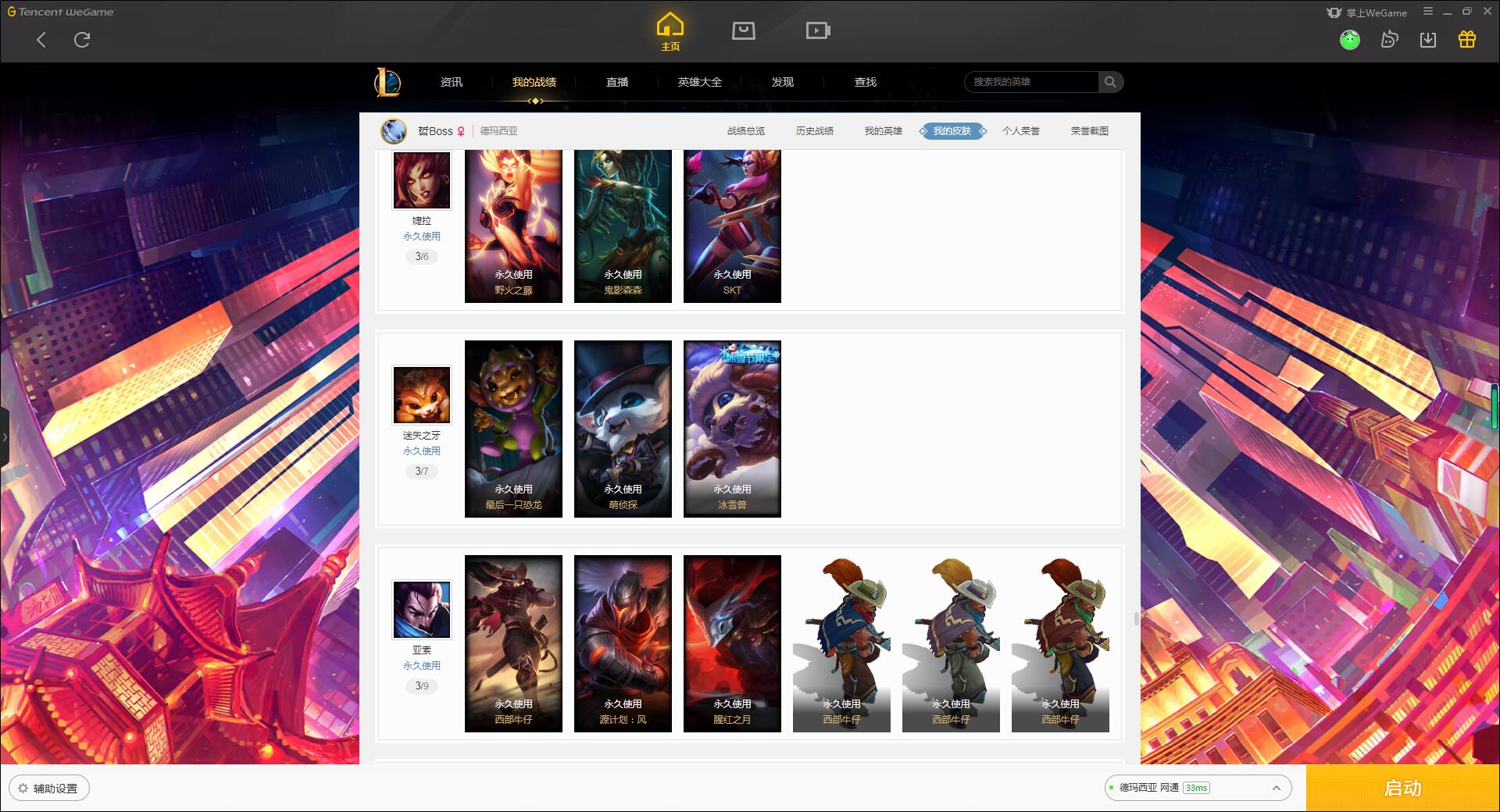
Task: Open 腥红之月 skin thumbnail
Action: tap(732, 643)
